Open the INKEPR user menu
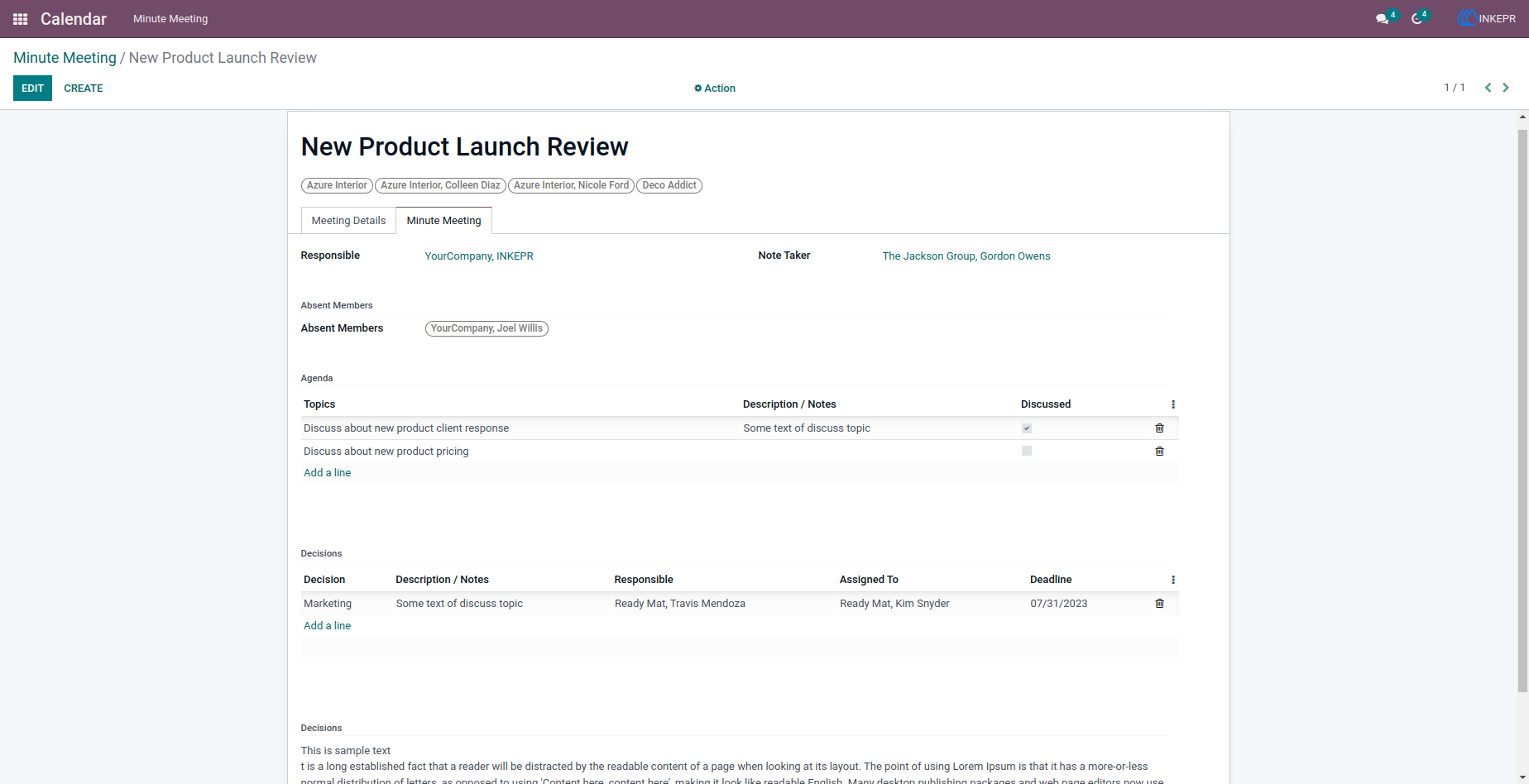This screenshot has height=784, width=1529. (1487, 18)
